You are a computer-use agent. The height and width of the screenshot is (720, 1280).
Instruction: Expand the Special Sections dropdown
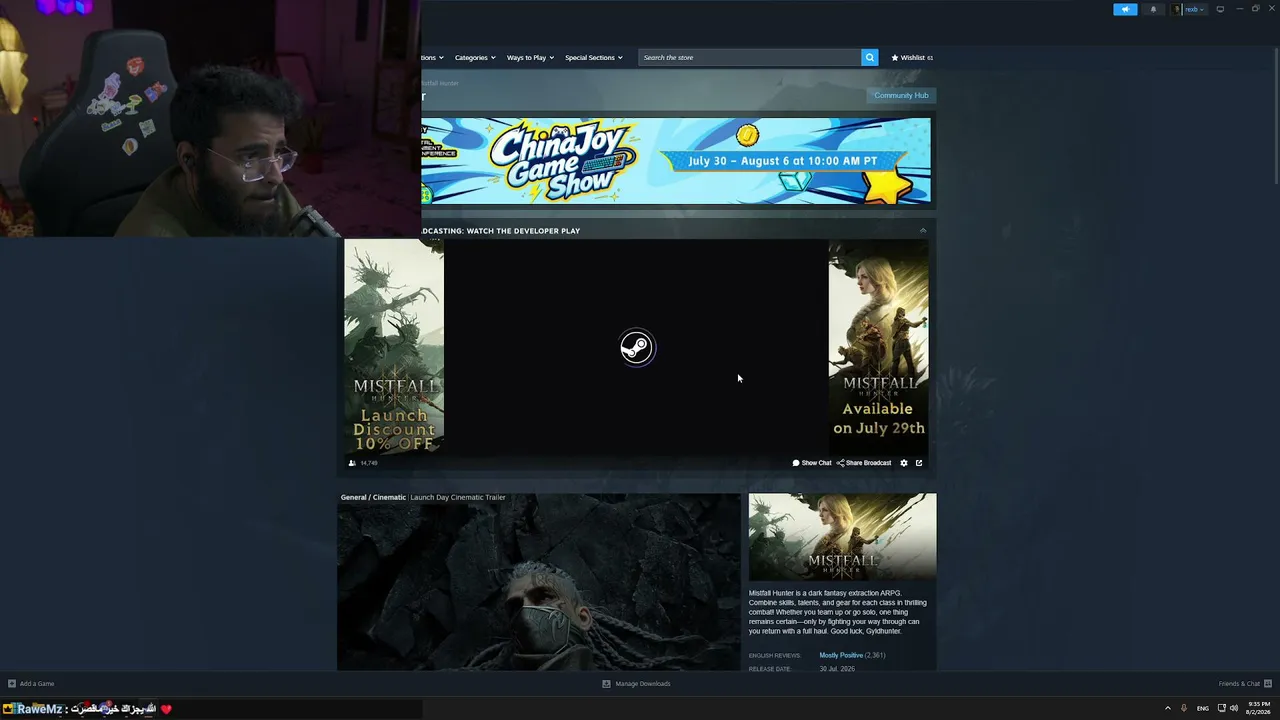594,58
